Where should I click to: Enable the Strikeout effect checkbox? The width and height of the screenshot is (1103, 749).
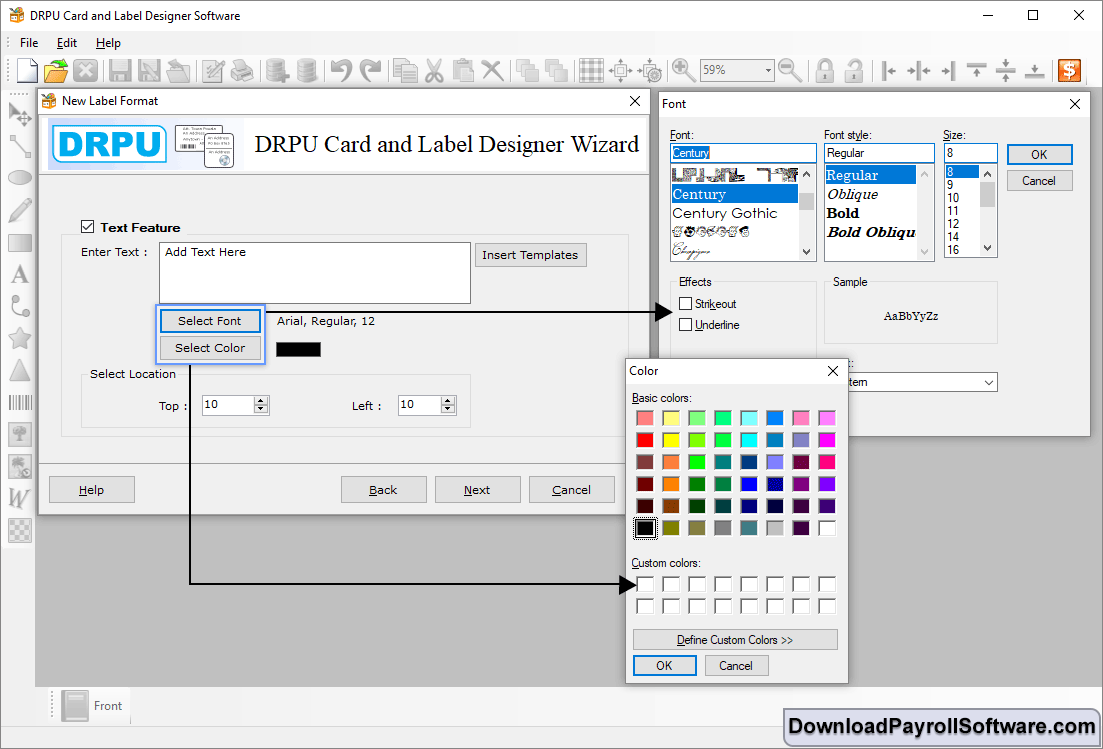pyautogui.click(x=685, y=303)
